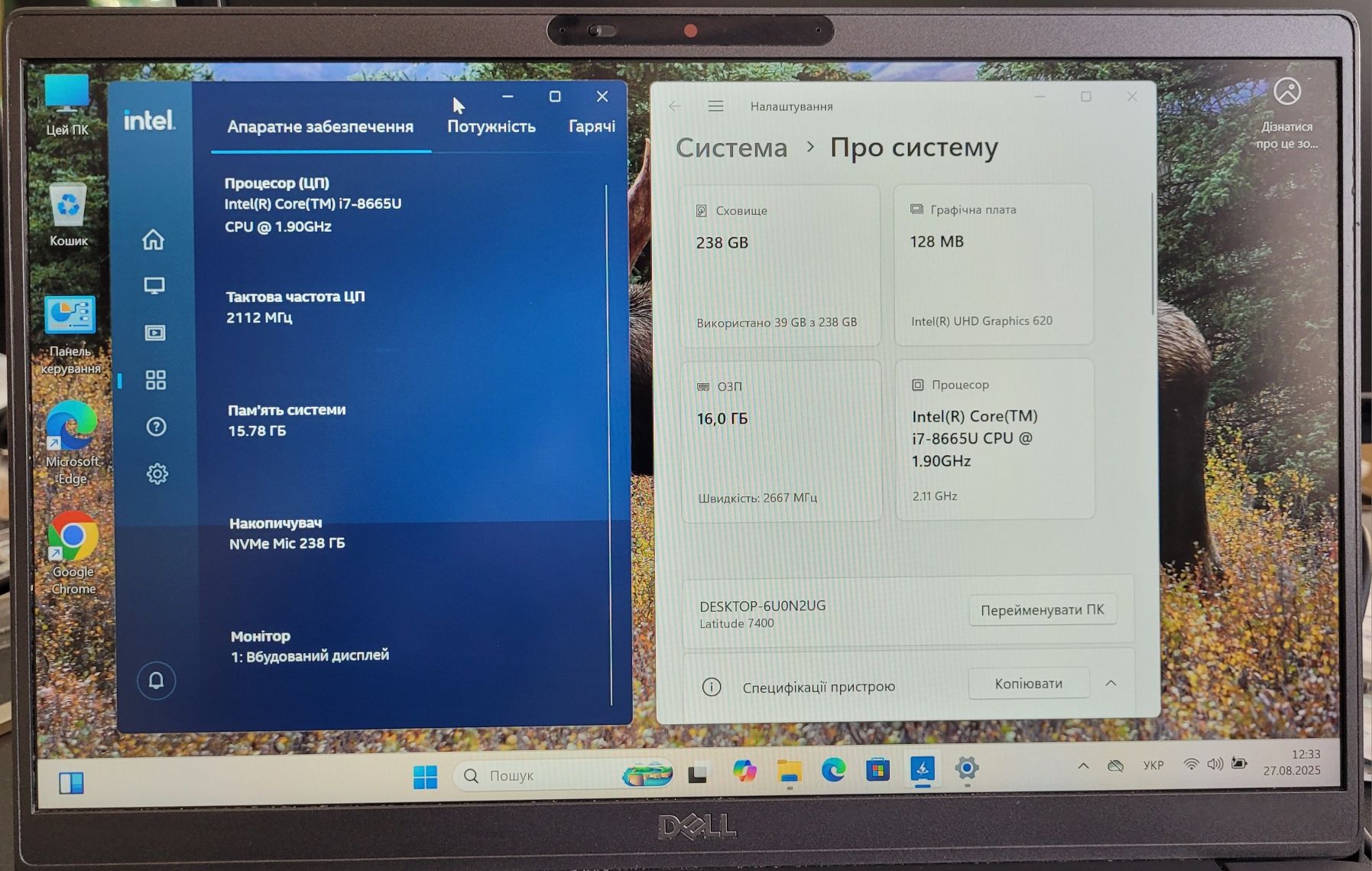The height and width of the screenshot is (871, 1372).
Task: Open the clock showing 12:33 27.08.2025
Action: pyautogui.click(x=1292, y=762)
